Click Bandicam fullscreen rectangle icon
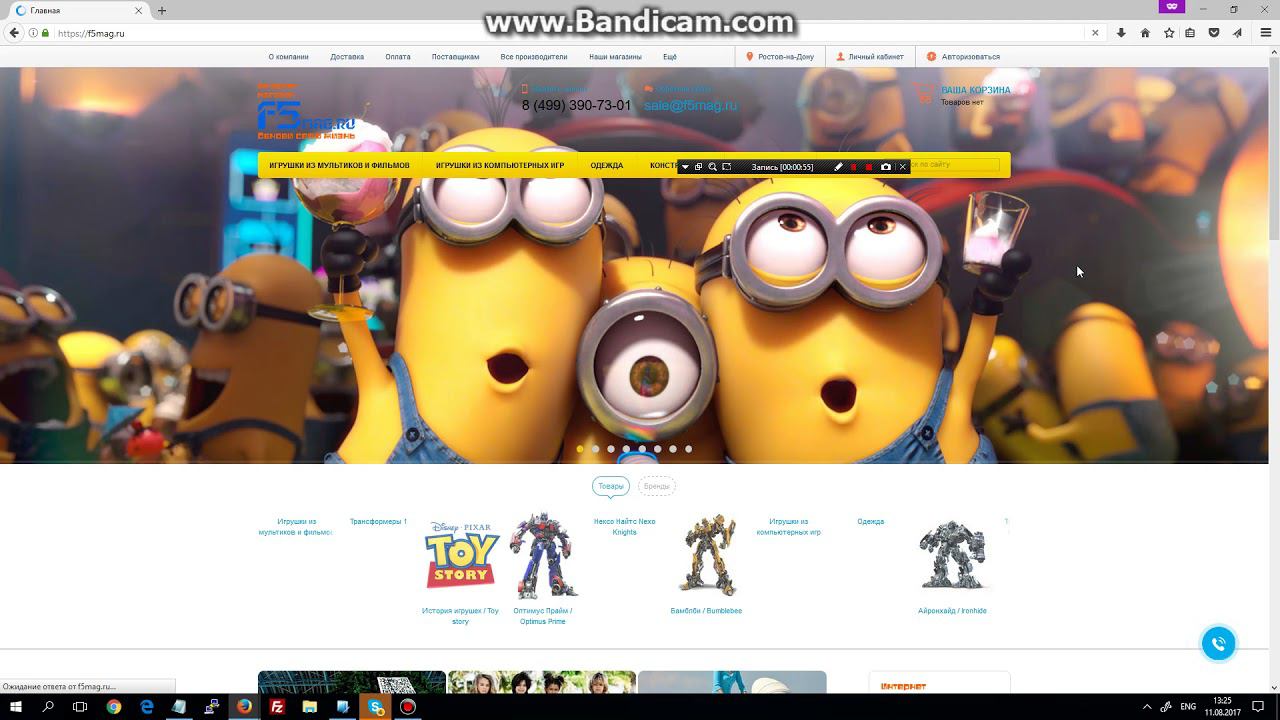Screen dimensions: 1280x720 pos(727,167)
